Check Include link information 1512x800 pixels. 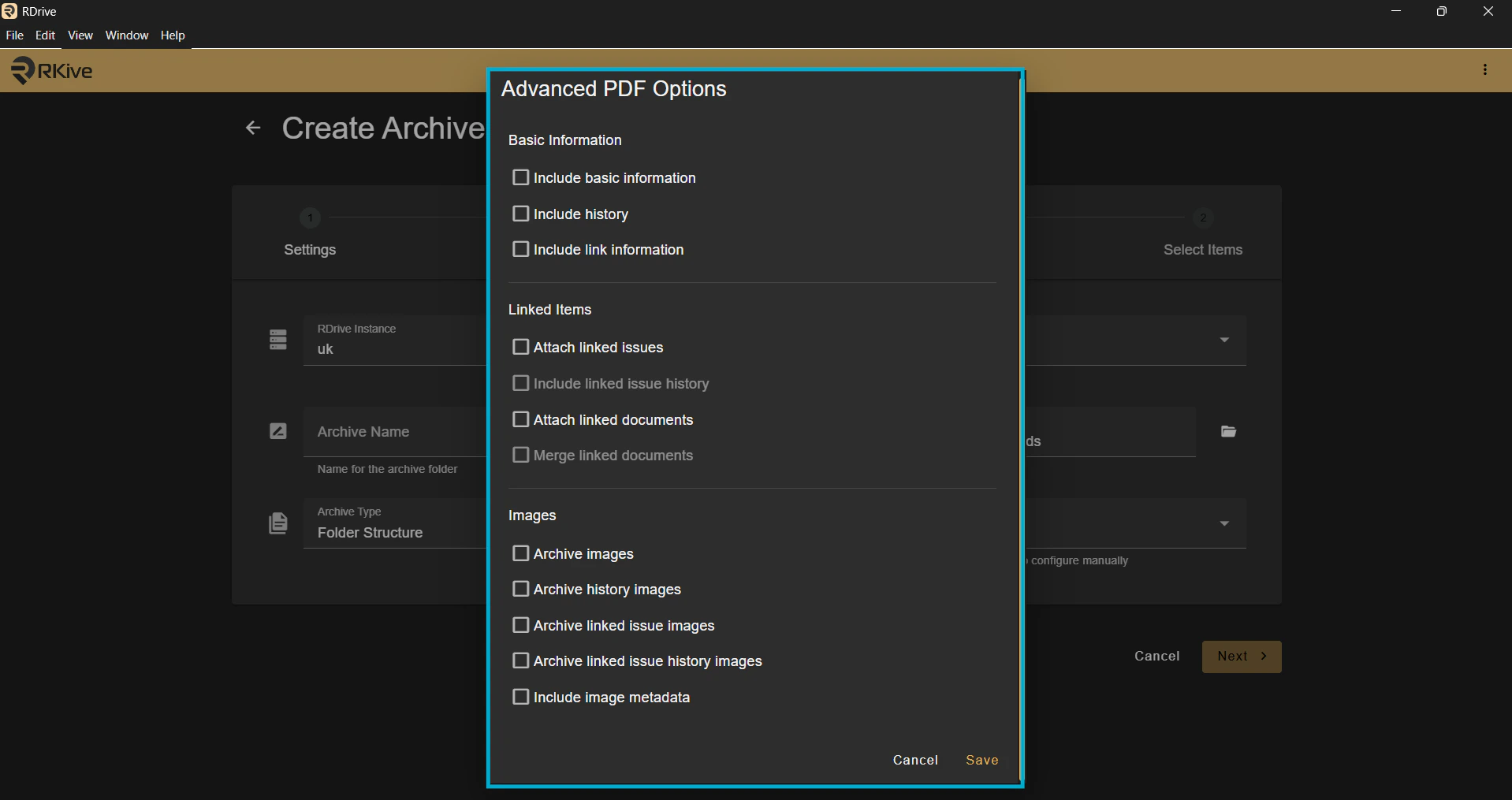(520, 249)
